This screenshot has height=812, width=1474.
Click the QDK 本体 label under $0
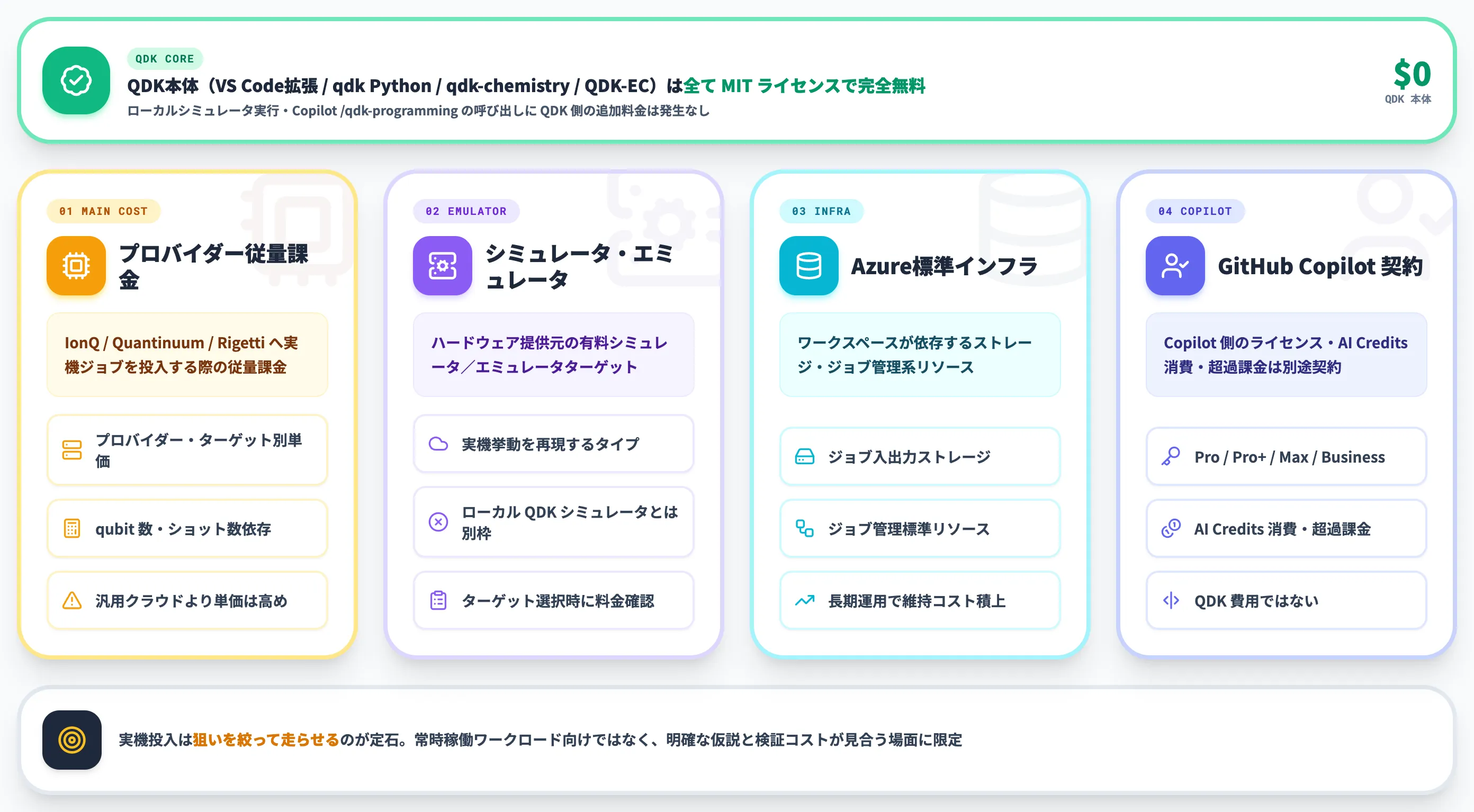[1408, 99]
